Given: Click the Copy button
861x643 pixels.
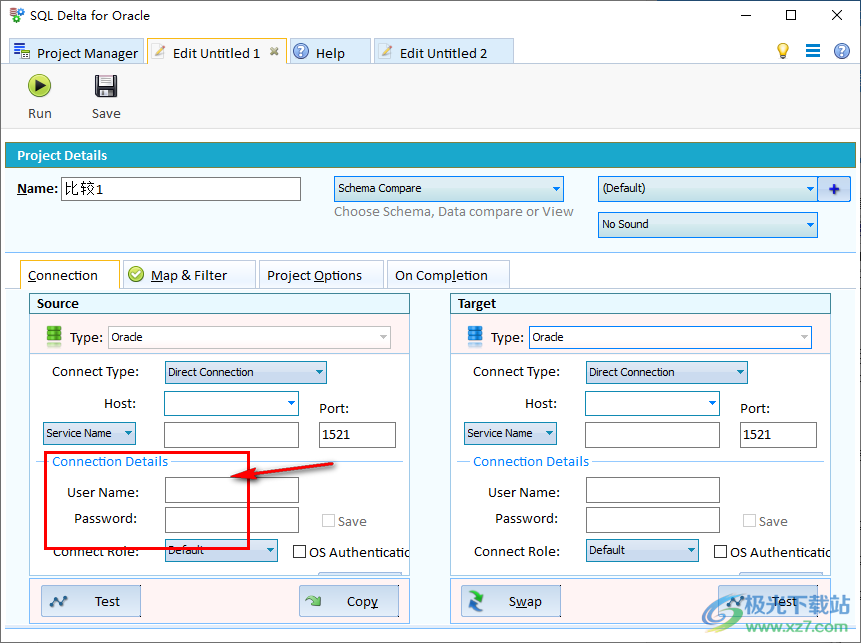Looking at the screenshot, I should pos(349,601).
